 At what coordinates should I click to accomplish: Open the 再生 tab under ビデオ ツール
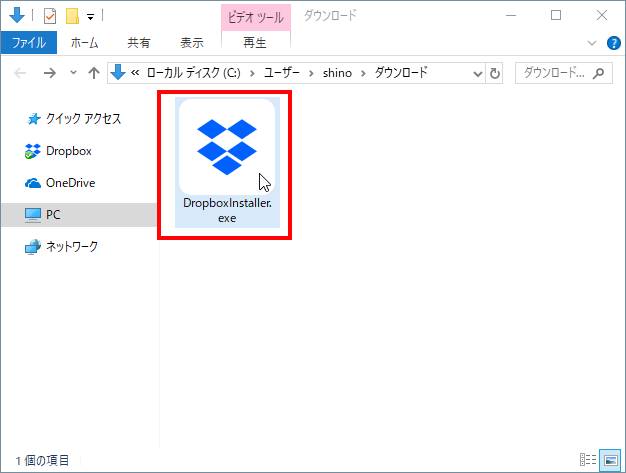[255, 42]
